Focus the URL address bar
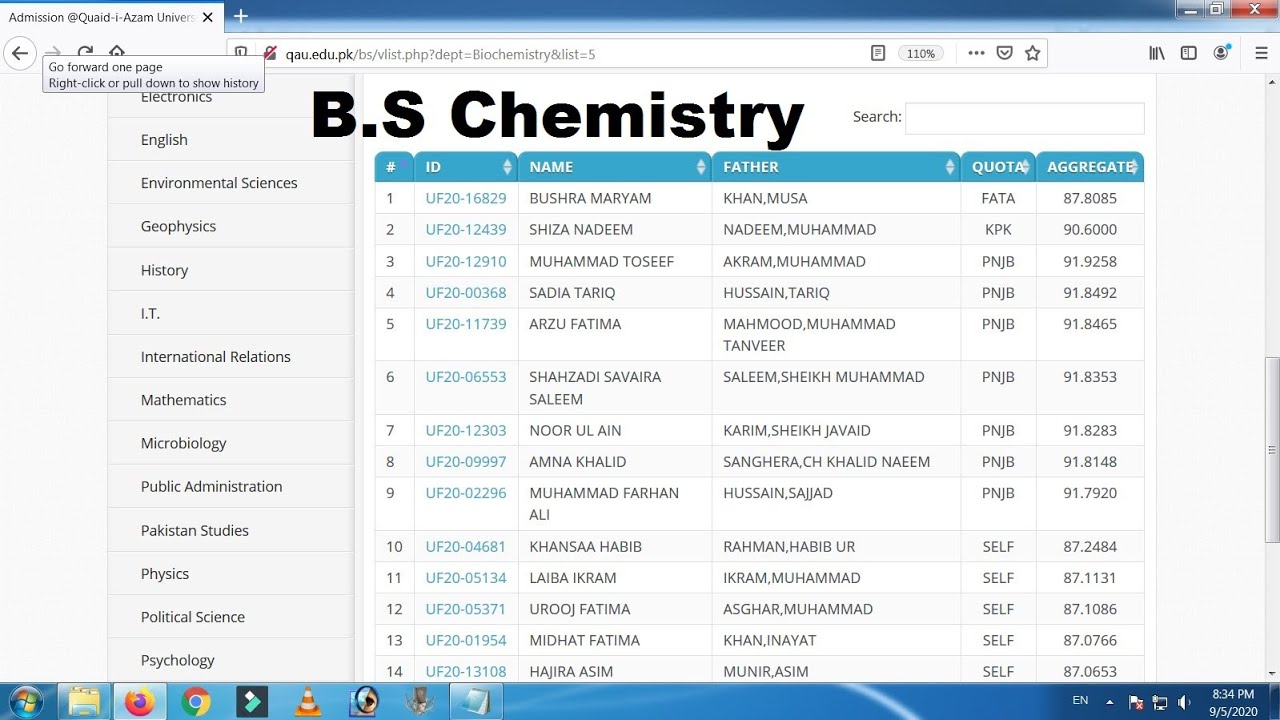The image size is (1280, 720). click(570, 53)
